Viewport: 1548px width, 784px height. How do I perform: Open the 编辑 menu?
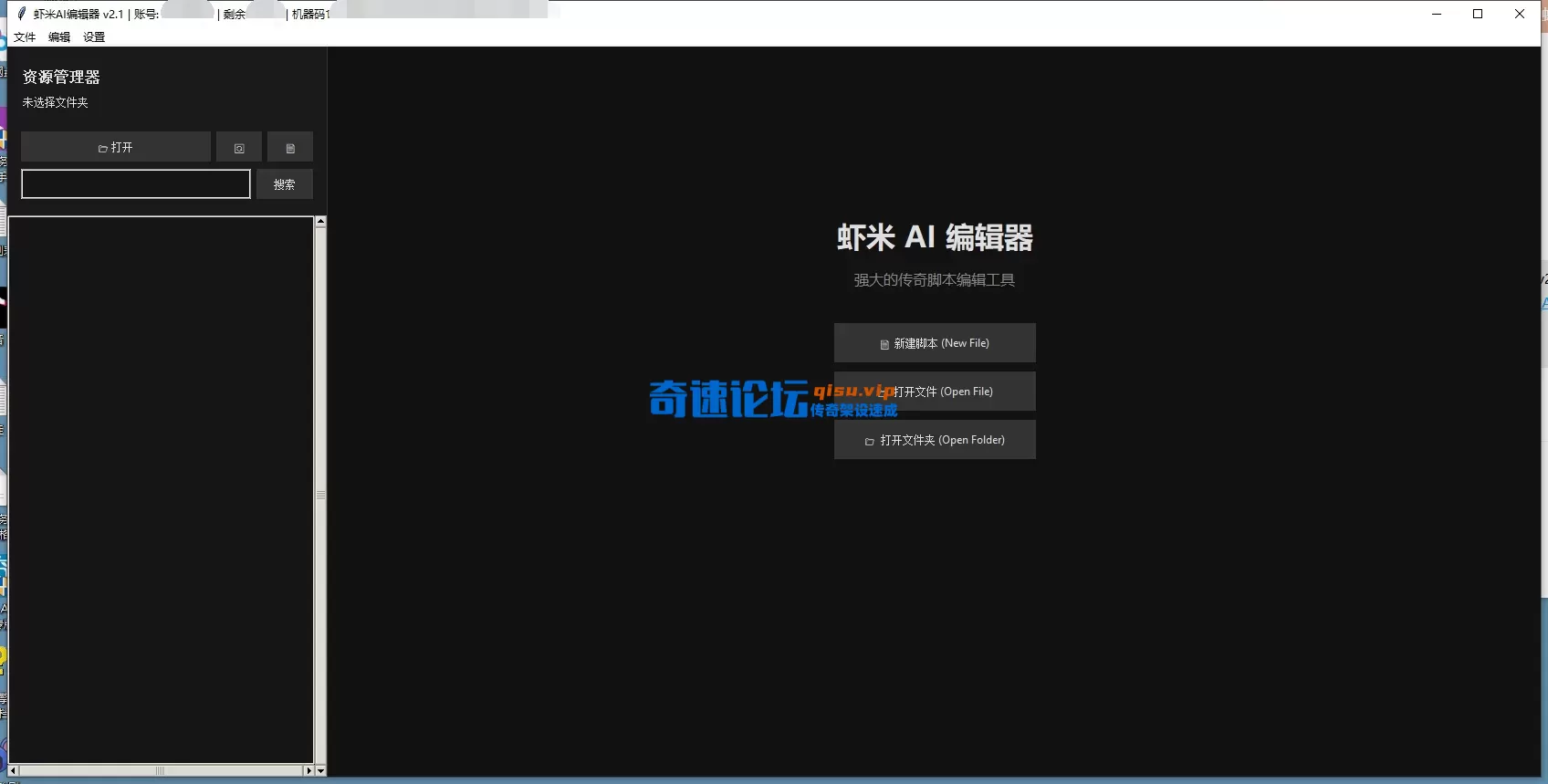[x=59, y=37]
